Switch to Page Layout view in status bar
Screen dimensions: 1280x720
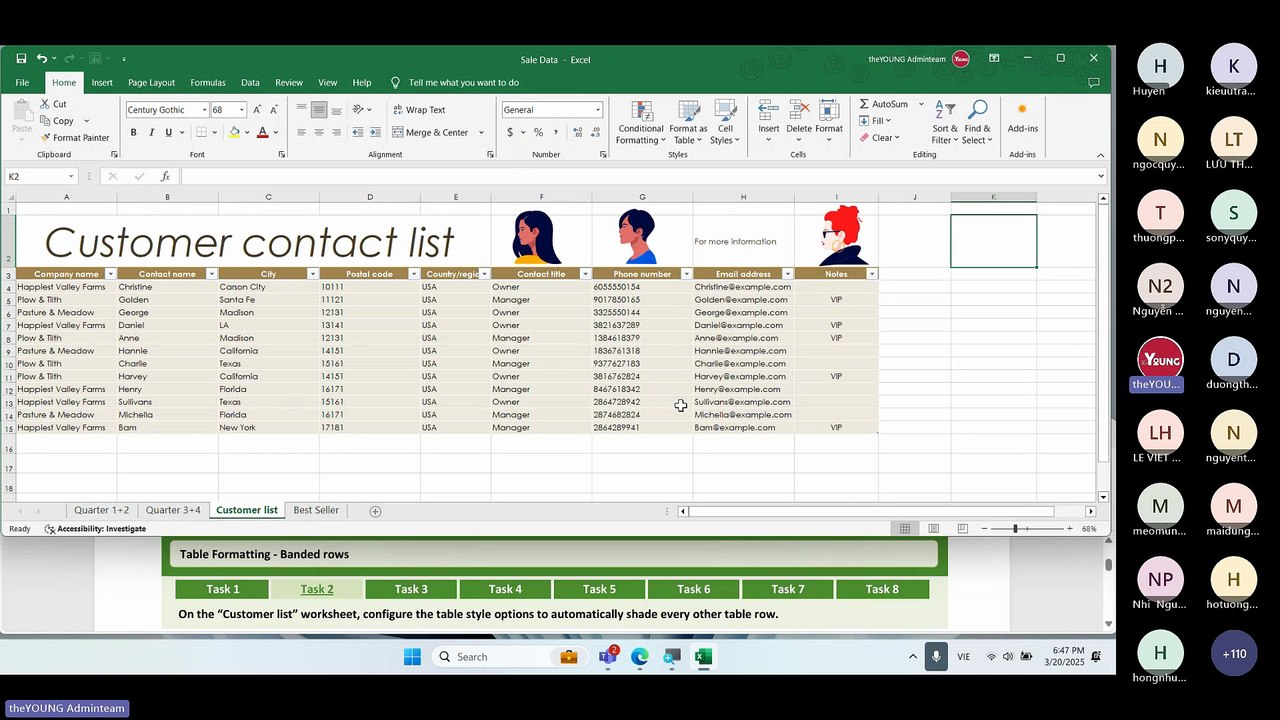[933, 528]
